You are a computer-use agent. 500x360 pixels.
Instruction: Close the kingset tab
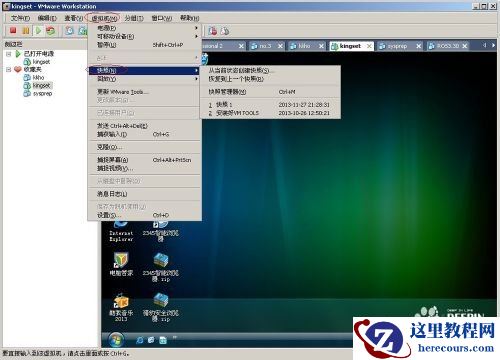click(x=369, y=46)
